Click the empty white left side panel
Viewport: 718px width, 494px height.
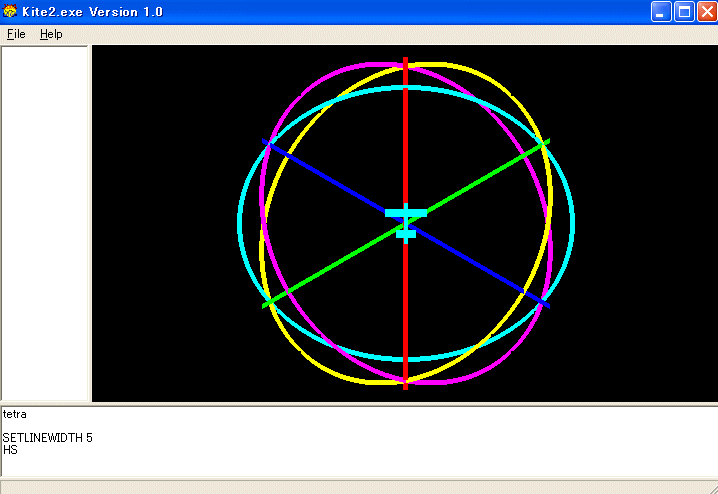click(x=44, y=223)
